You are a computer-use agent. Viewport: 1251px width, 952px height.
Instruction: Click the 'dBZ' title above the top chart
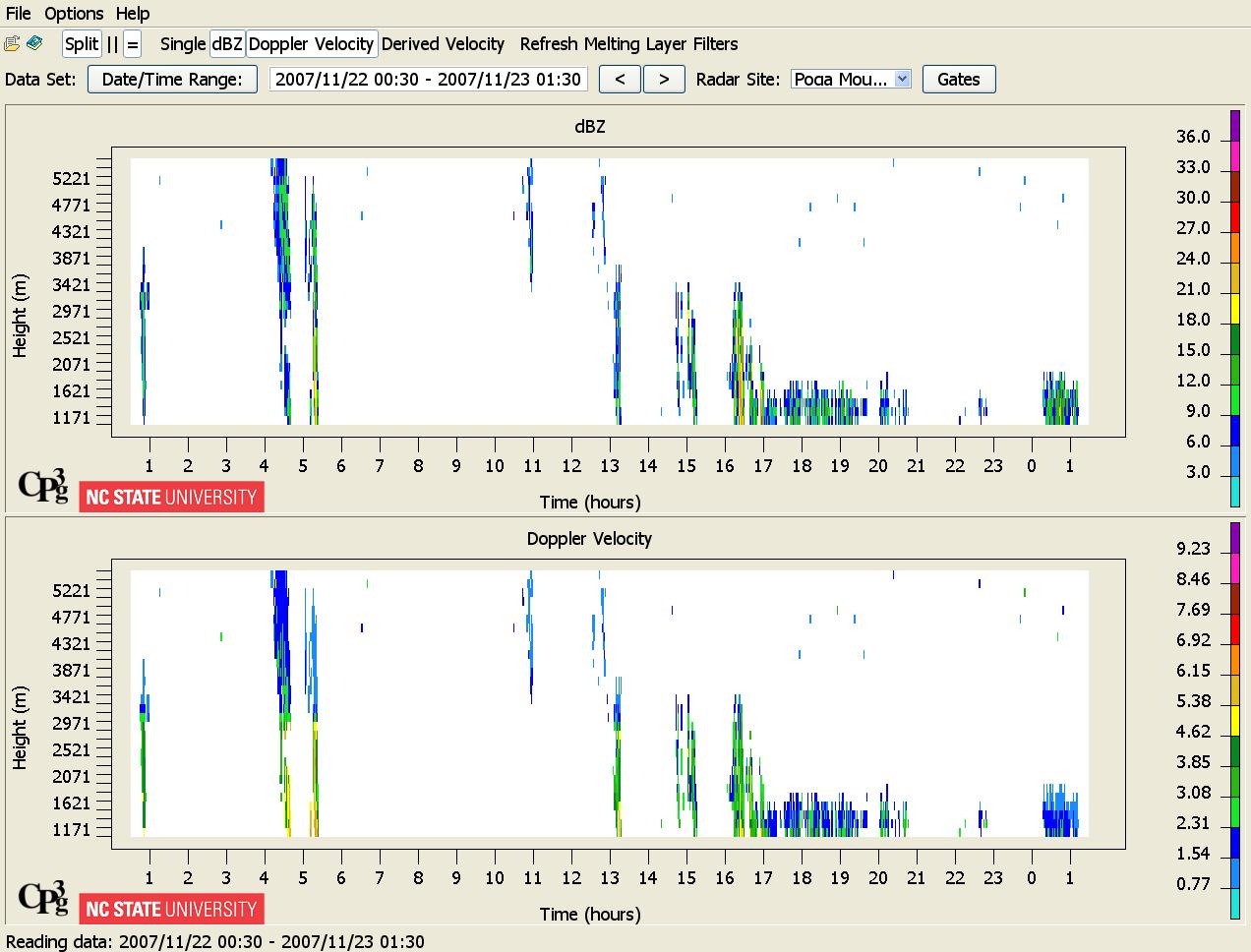(590, 127)
